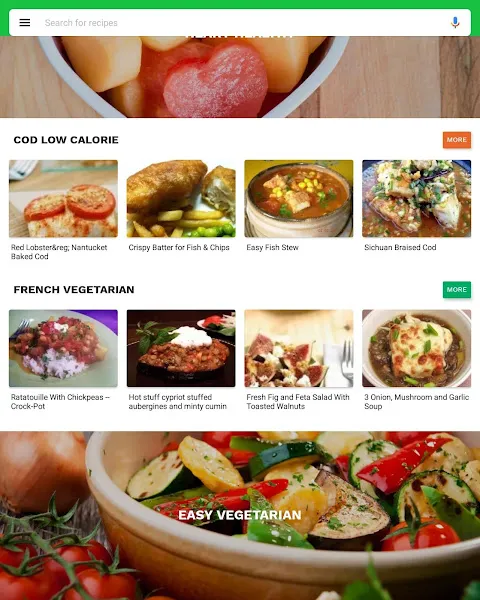Click orange MORE button for Cod Low Calorie
Image resolution: width=480 pixels, height=600 pixels.
[x=457, y=140]
